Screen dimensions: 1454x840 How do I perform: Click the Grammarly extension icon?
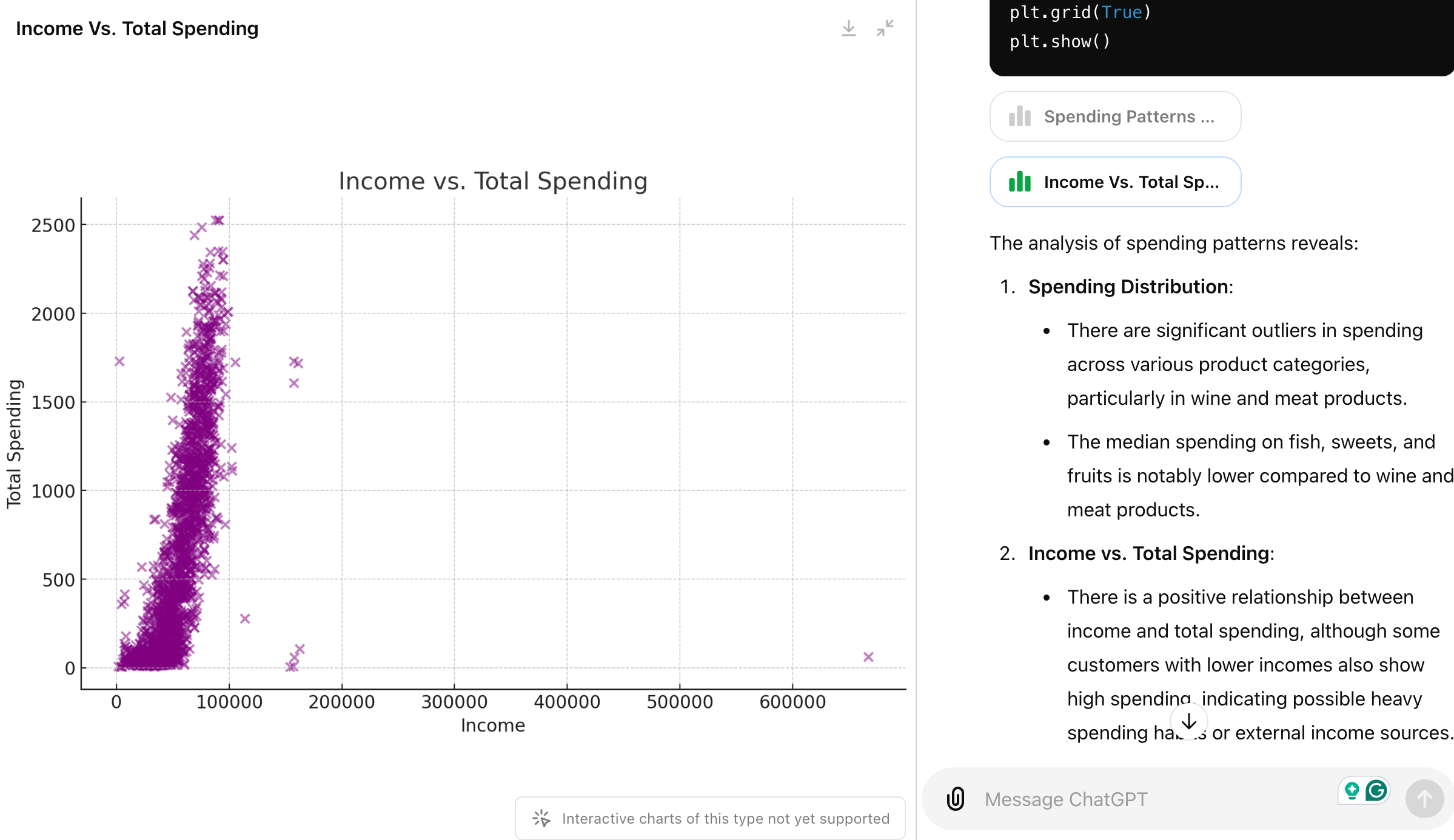coord(1376,790)
